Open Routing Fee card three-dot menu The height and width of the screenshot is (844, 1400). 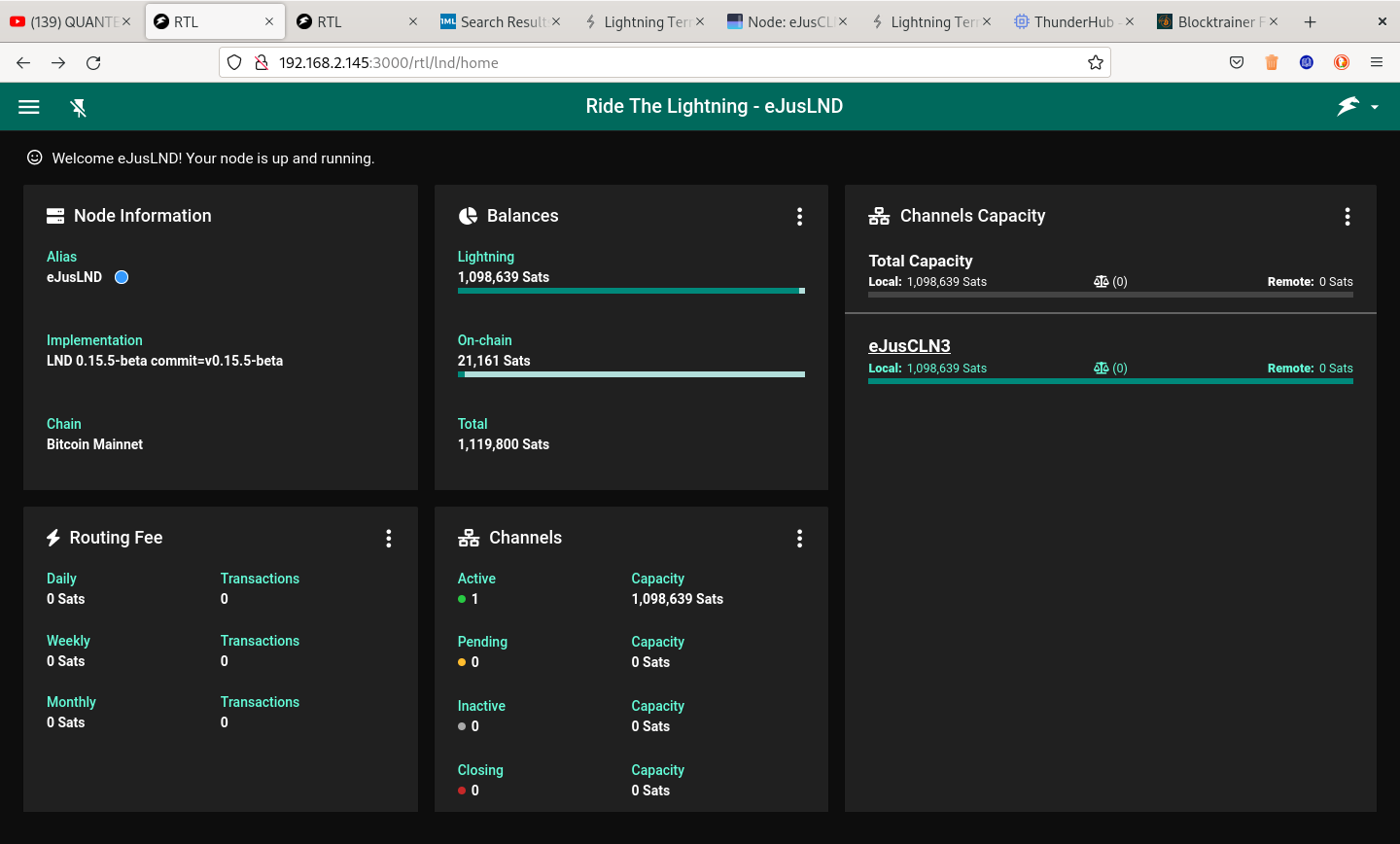(388, 539)
